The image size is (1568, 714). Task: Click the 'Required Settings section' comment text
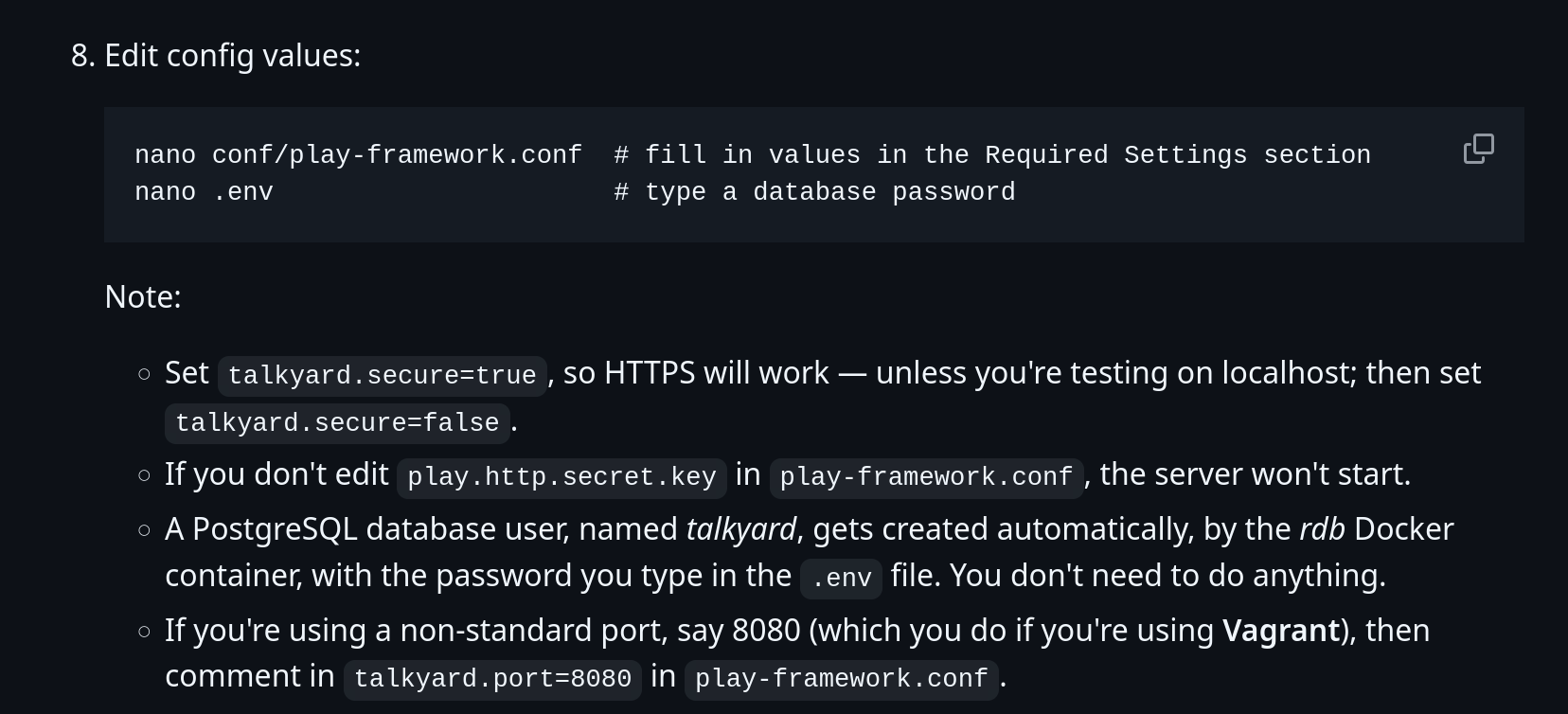[x=1178, y=155]
